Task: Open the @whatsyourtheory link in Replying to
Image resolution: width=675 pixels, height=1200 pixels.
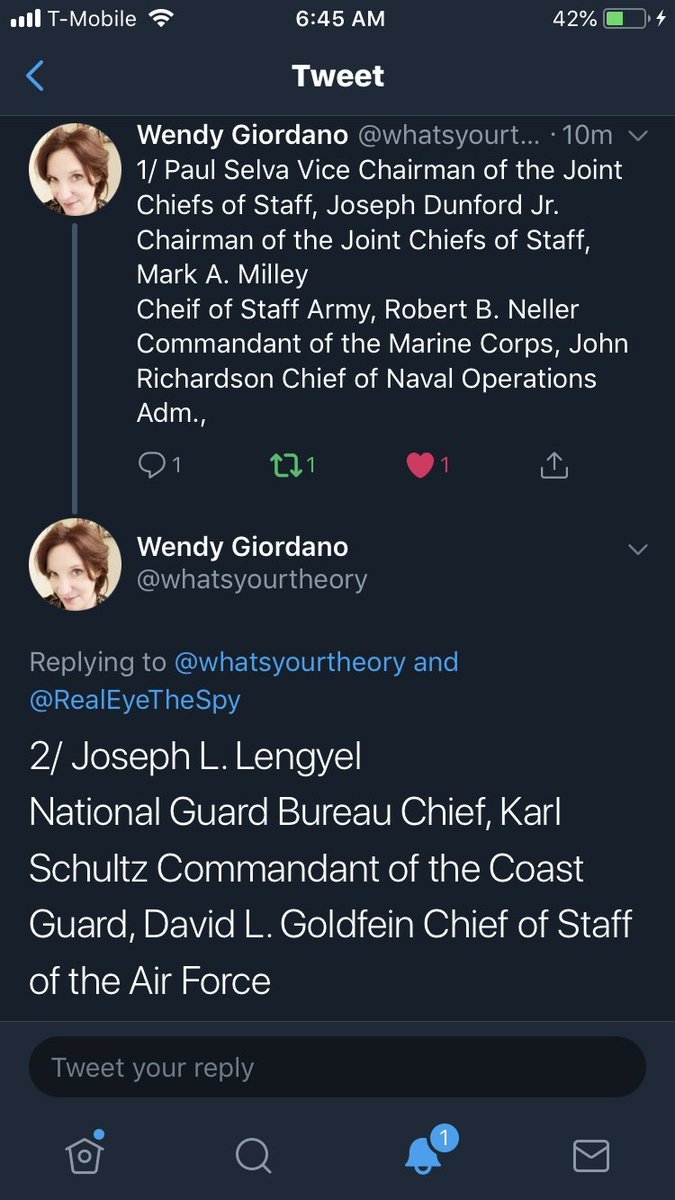Action: coord(290,662)
